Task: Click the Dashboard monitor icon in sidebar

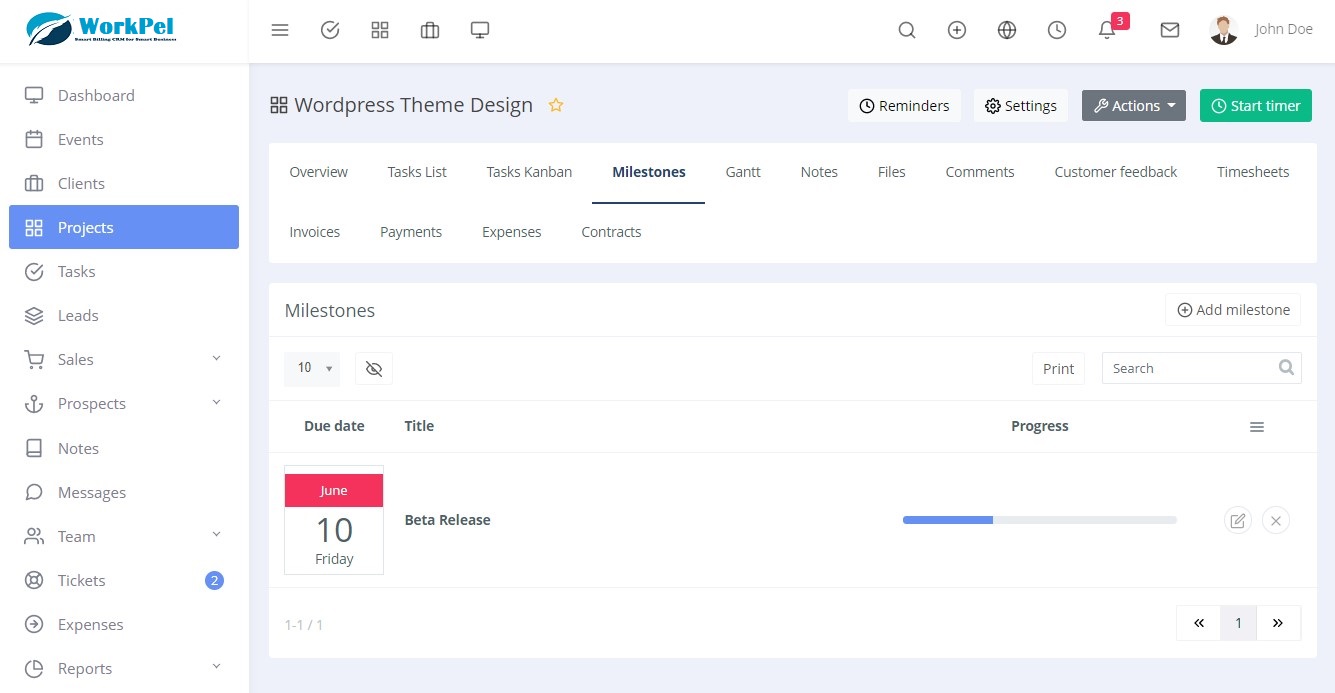Action: (x=34, y=95)
